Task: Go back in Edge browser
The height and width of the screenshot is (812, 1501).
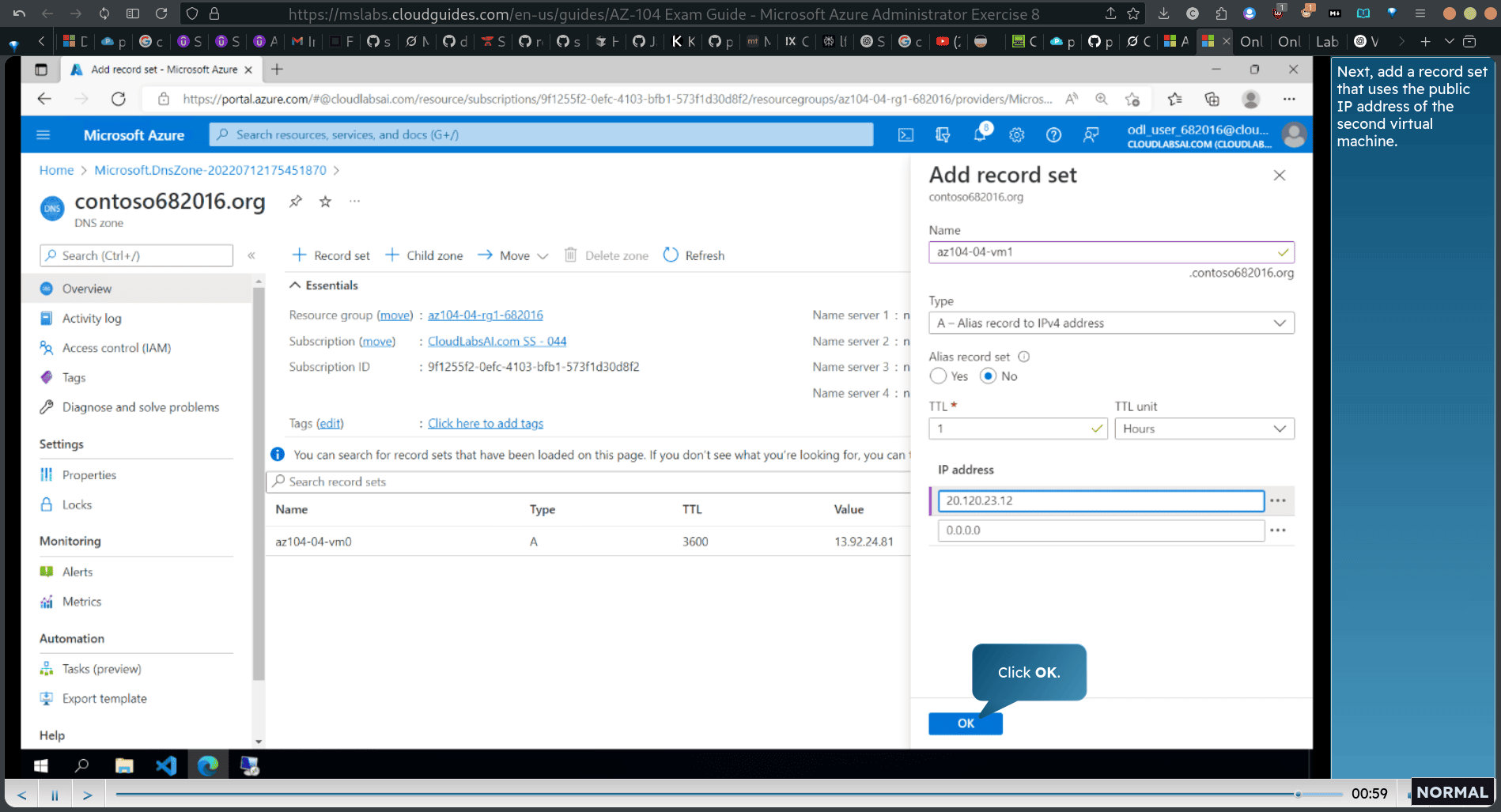Action: 44,99
